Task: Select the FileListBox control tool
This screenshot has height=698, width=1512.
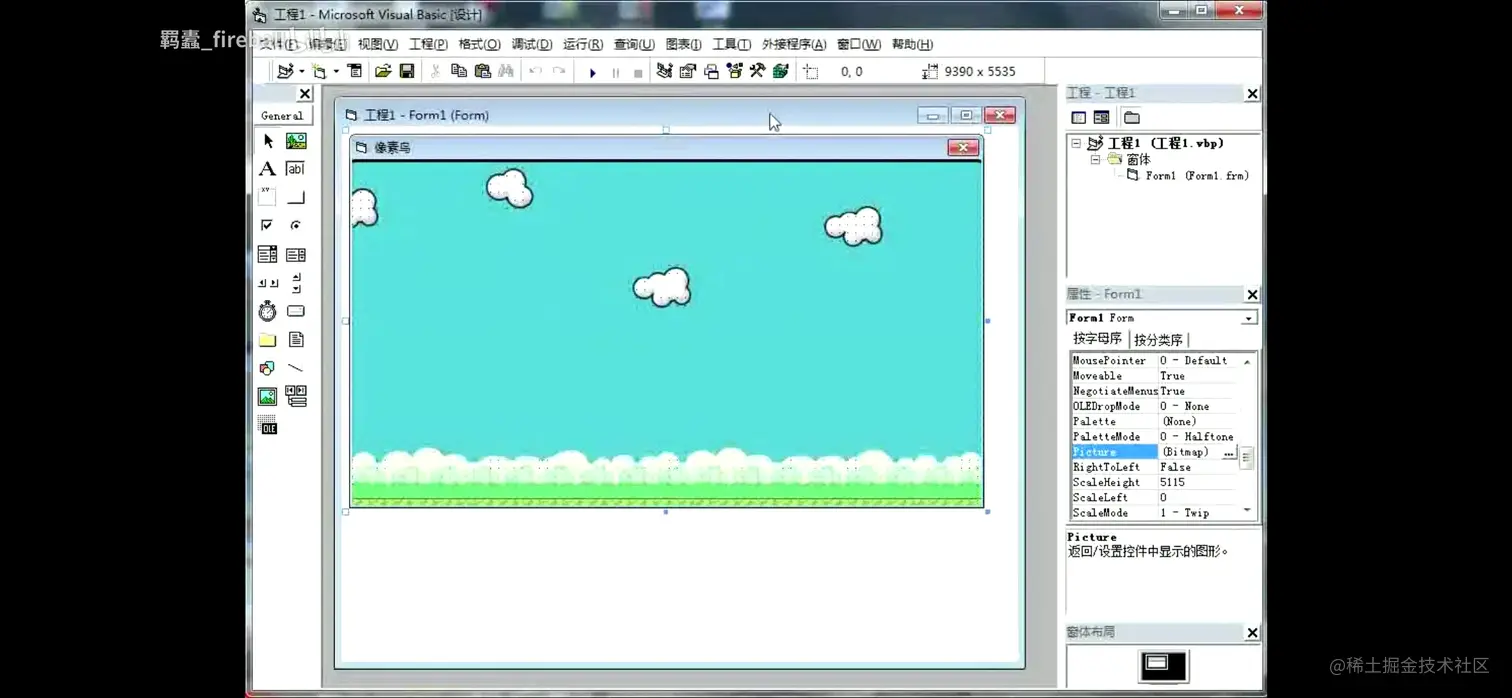Action: (x=296, y=340)
